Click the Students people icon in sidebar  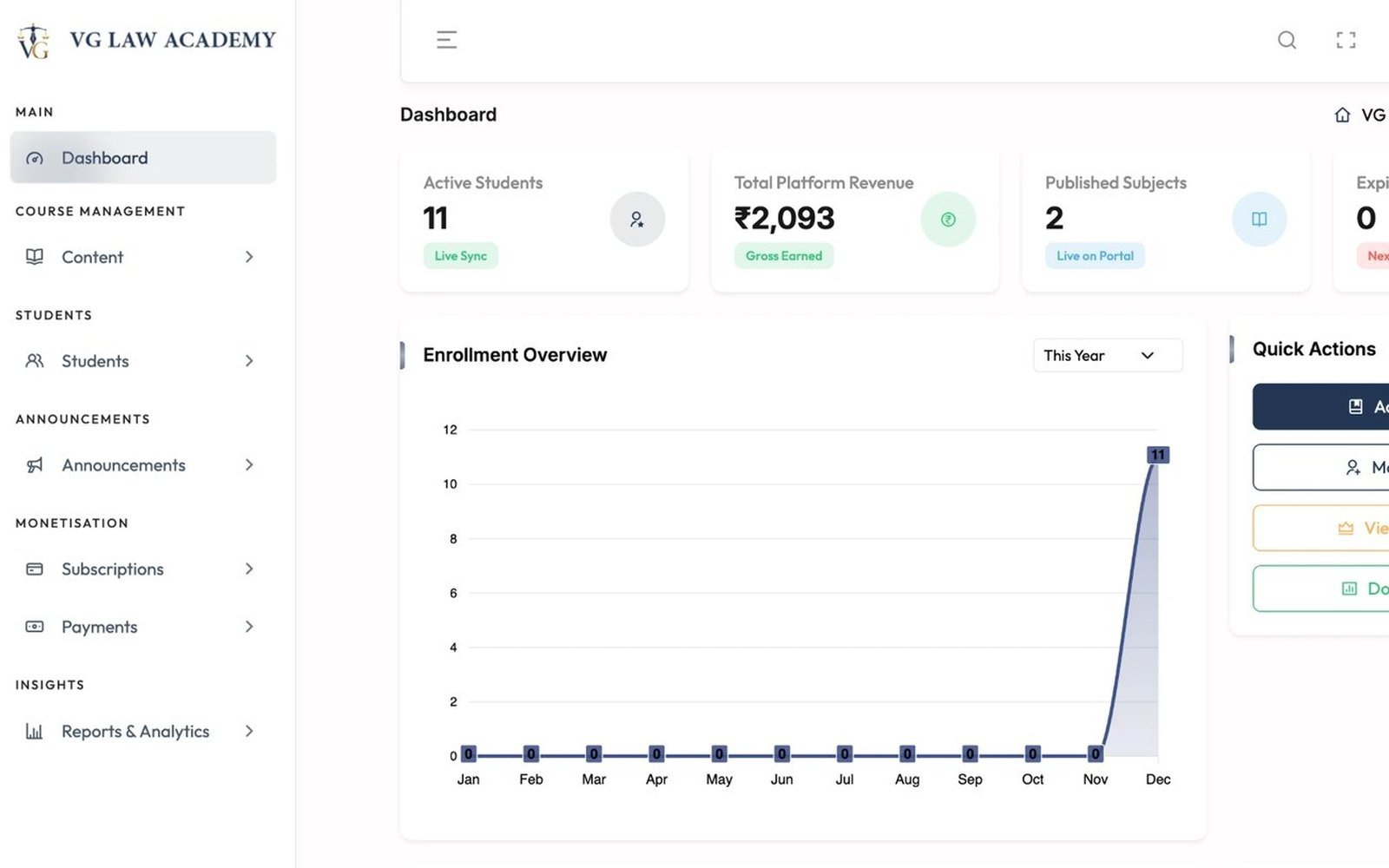coord(35,361)
